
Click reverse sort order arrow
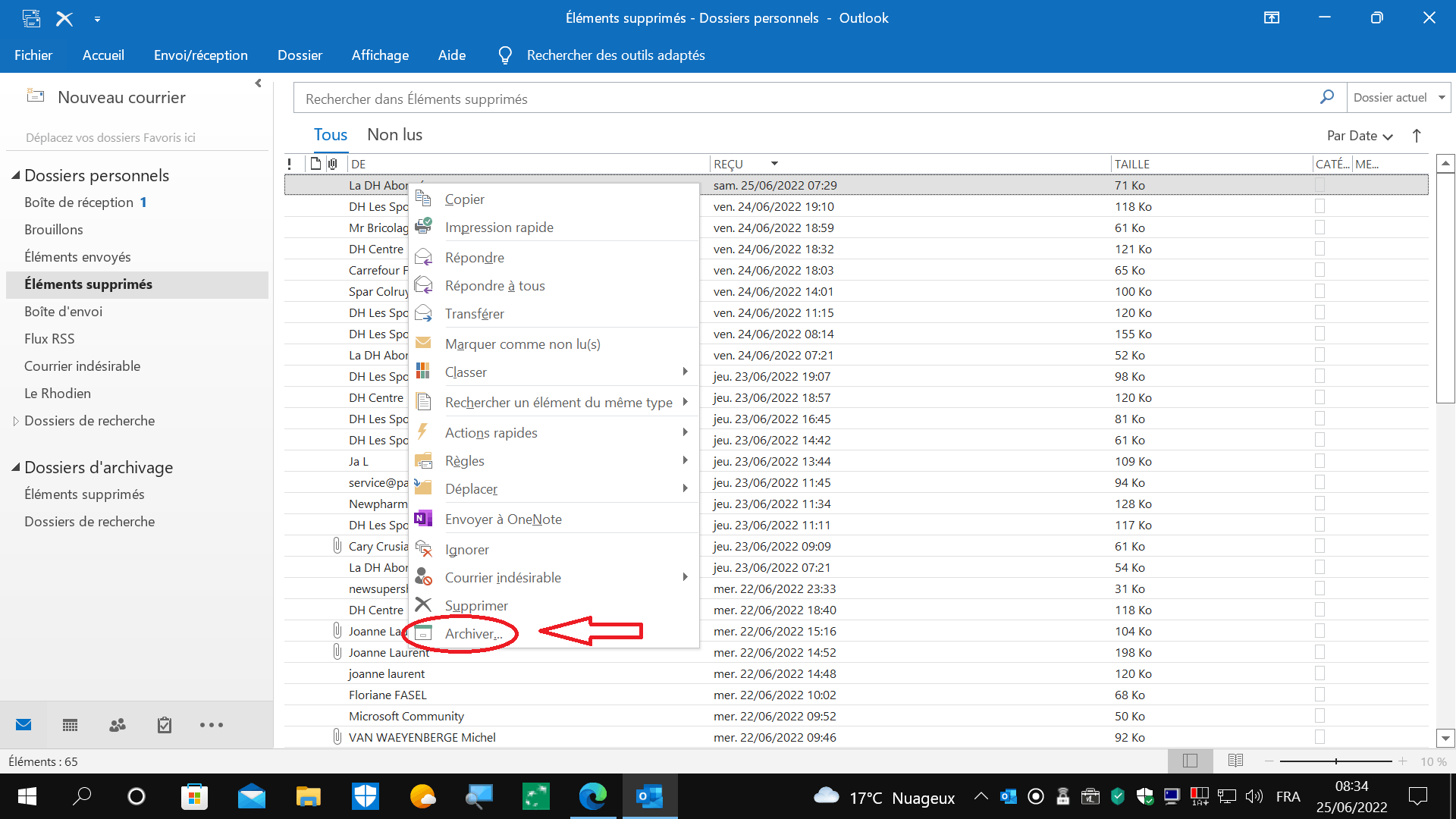coord(1417,136)
